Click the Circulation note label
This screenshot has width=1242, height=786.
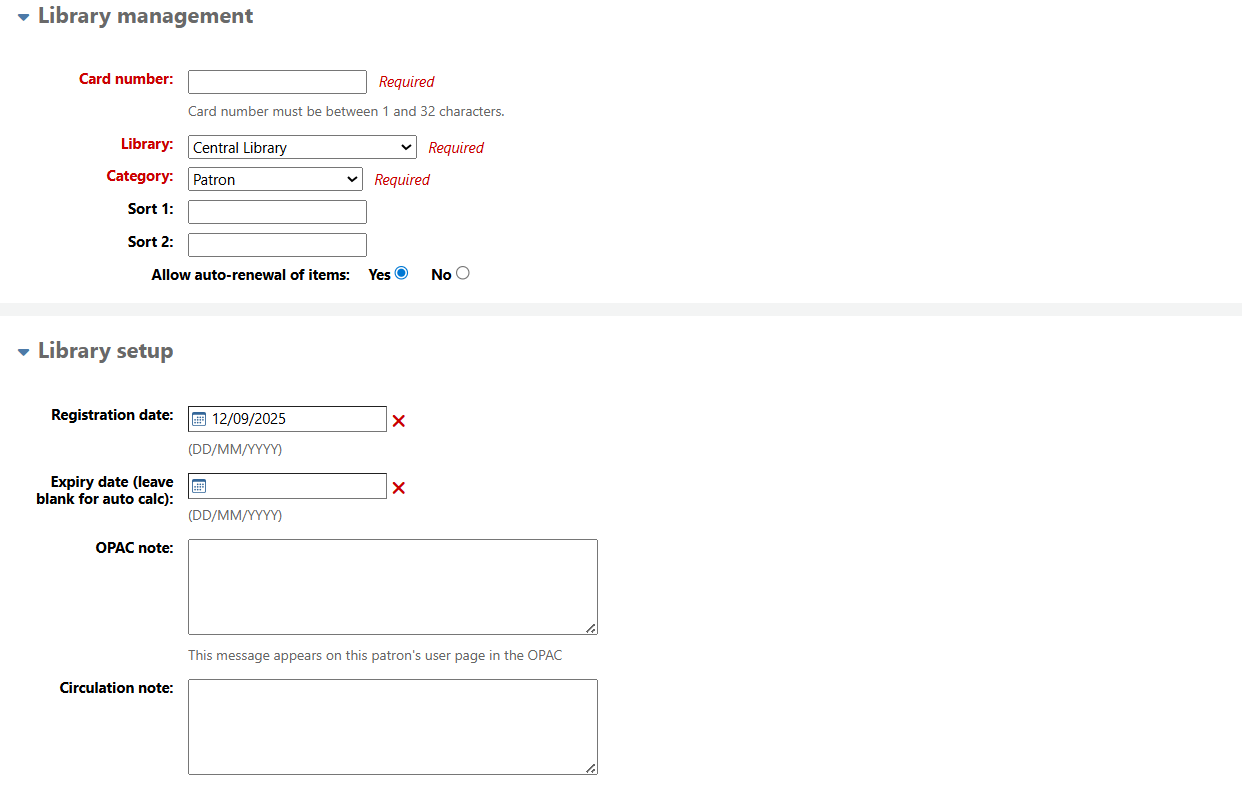(x=116, y=688)
